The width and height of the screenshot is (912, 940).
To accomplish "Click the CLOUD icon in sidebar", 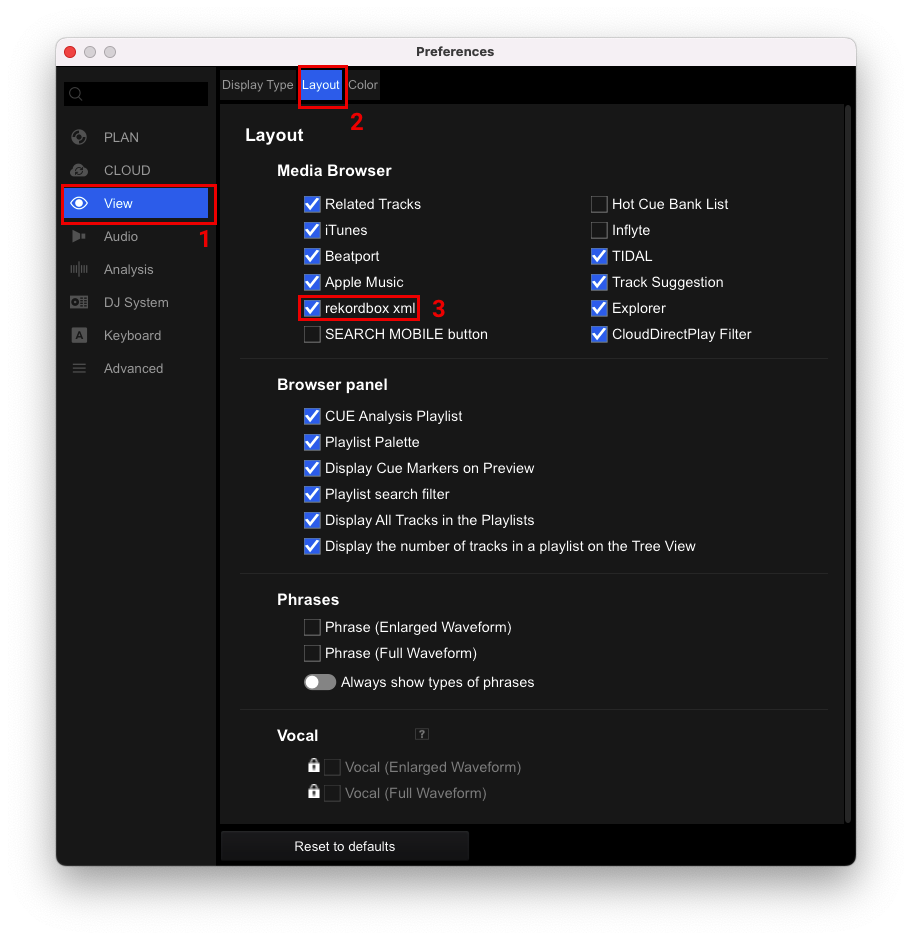I will click(79, 170).
